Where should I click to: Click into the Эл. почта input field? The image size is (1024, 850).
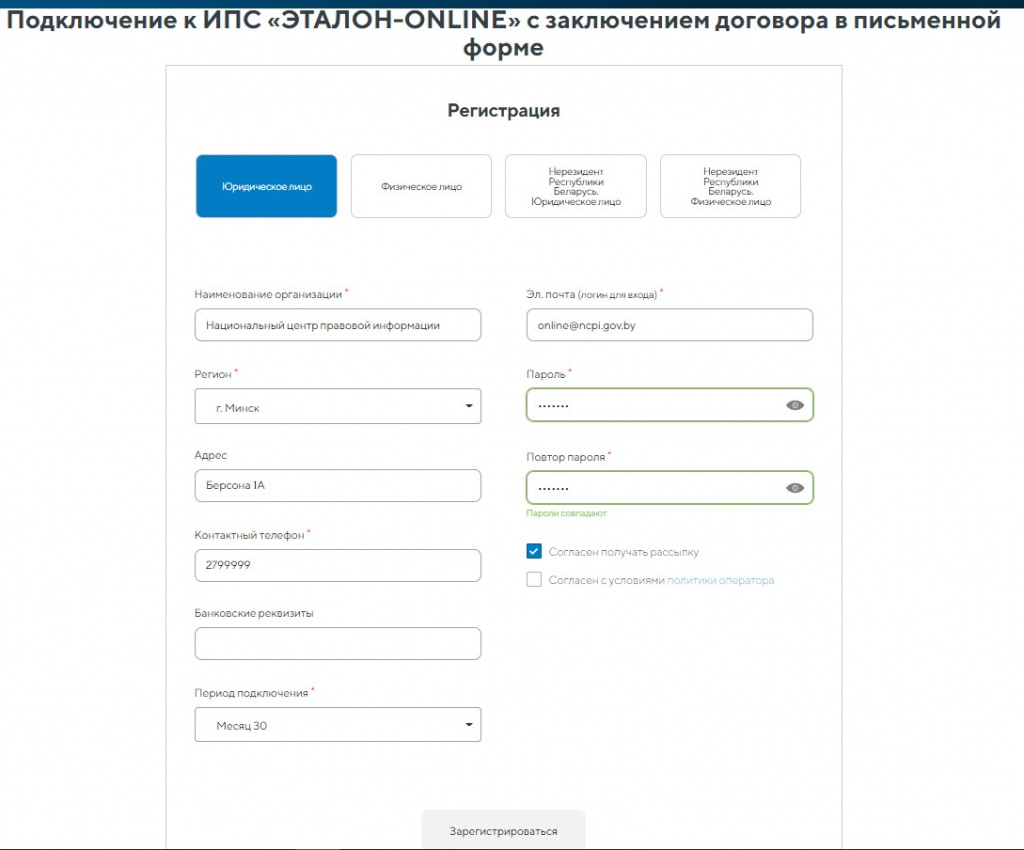[x=669, y=325]
